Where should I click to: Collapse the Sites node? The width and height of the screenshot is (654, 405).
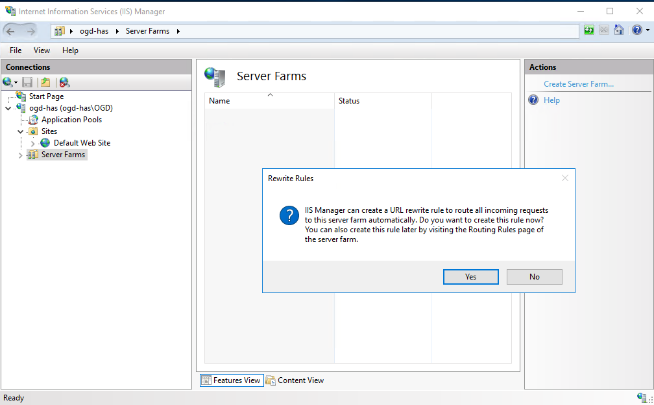click(x=20, y=132)
